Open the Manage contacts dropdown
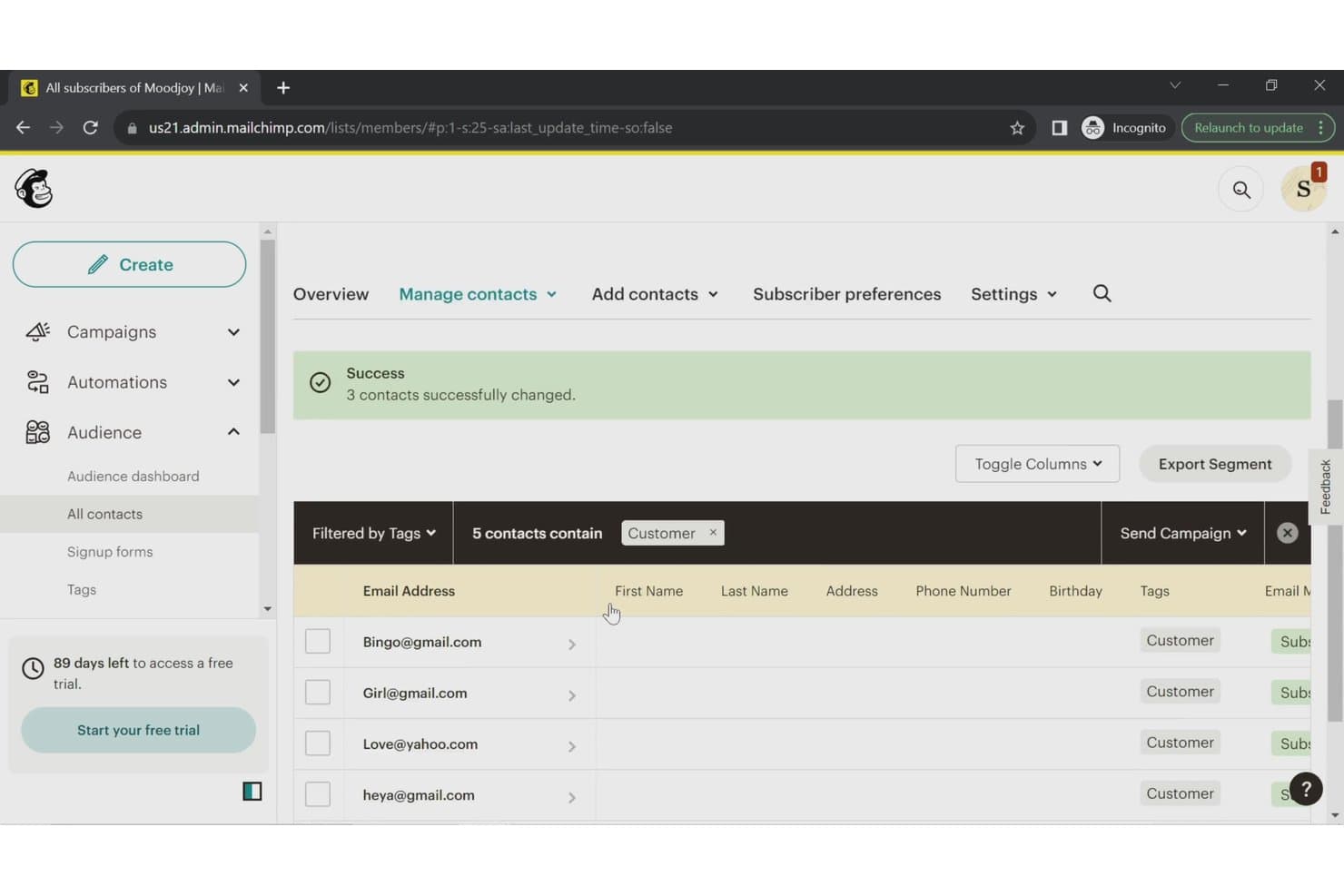 click(478, 294)
